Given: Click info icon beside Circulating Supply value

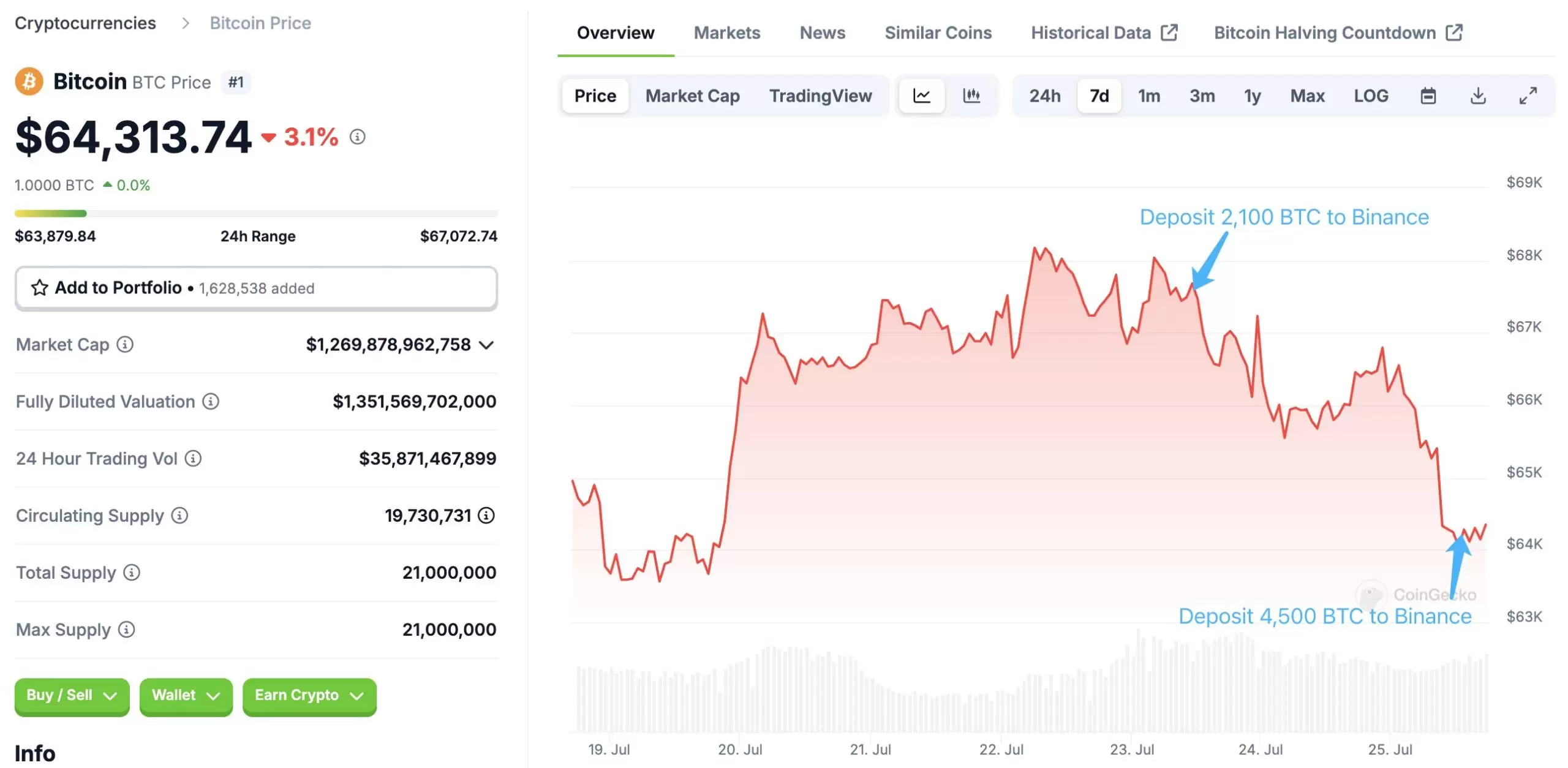Looking at the screenshot, I should coord(486,516).
